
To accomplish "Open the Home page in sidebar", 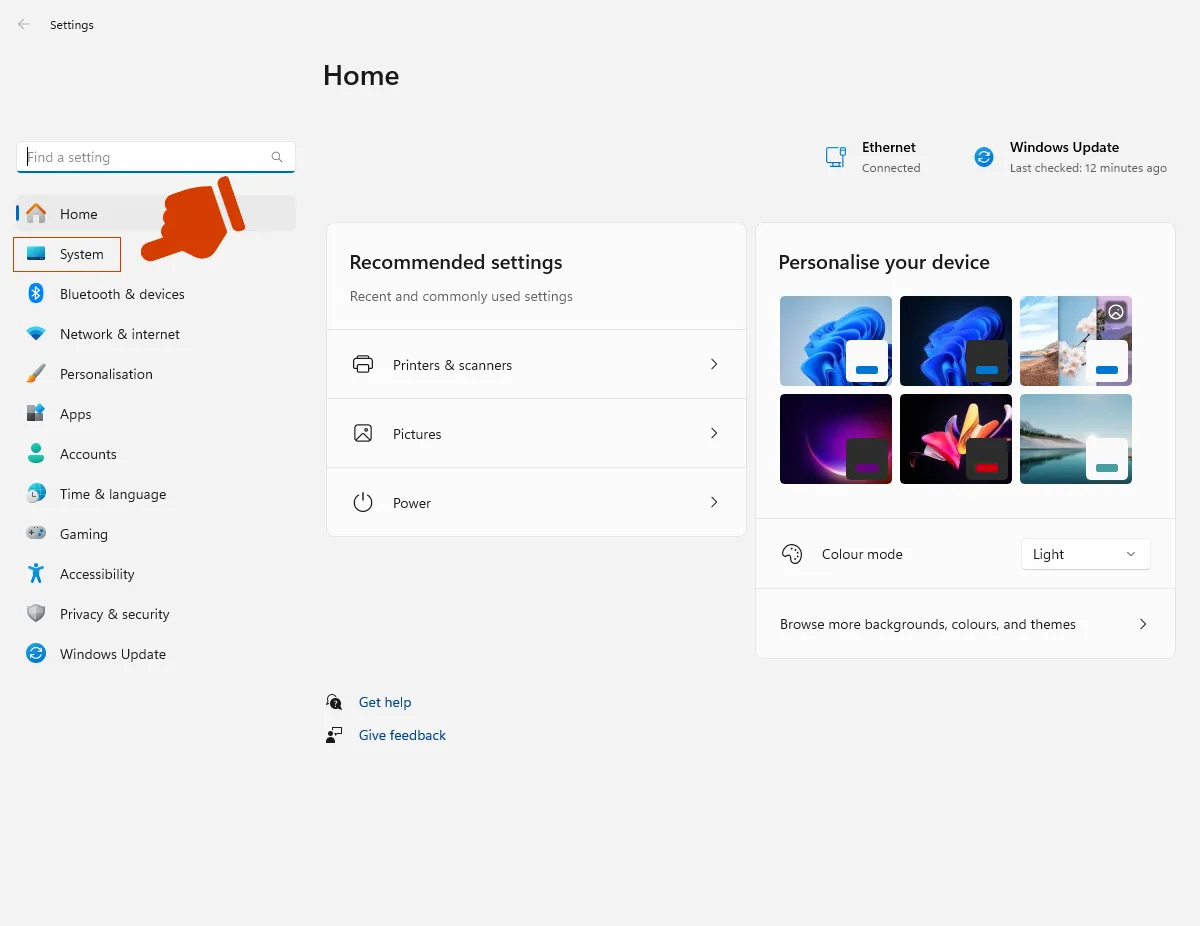I will (156, 213).
